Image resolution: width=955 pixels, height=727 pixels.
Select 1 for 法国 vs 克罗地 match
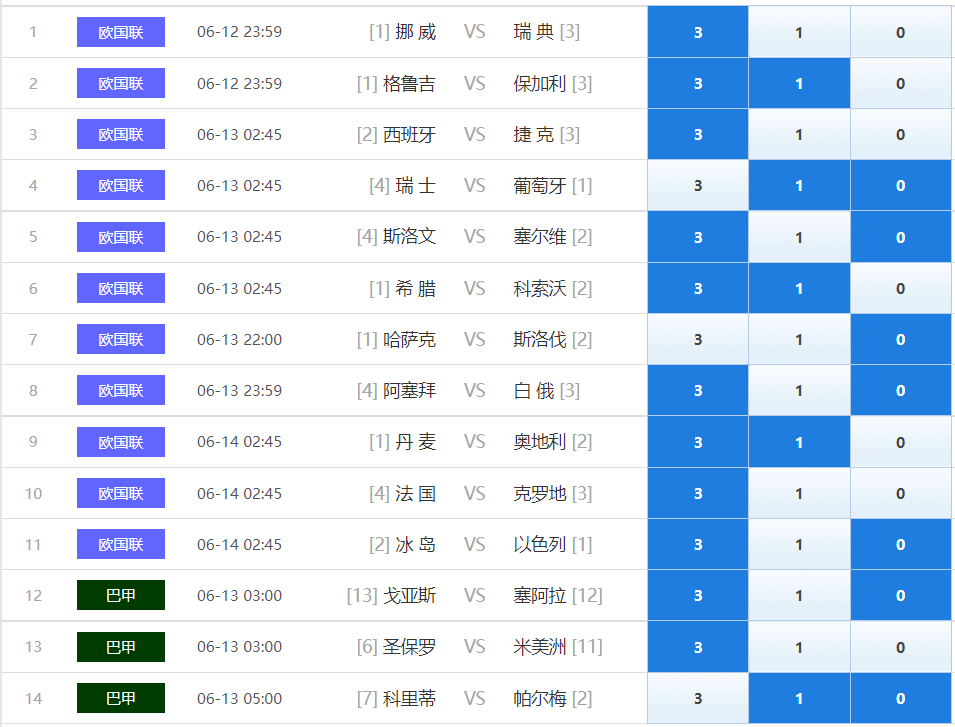(799, 493)
